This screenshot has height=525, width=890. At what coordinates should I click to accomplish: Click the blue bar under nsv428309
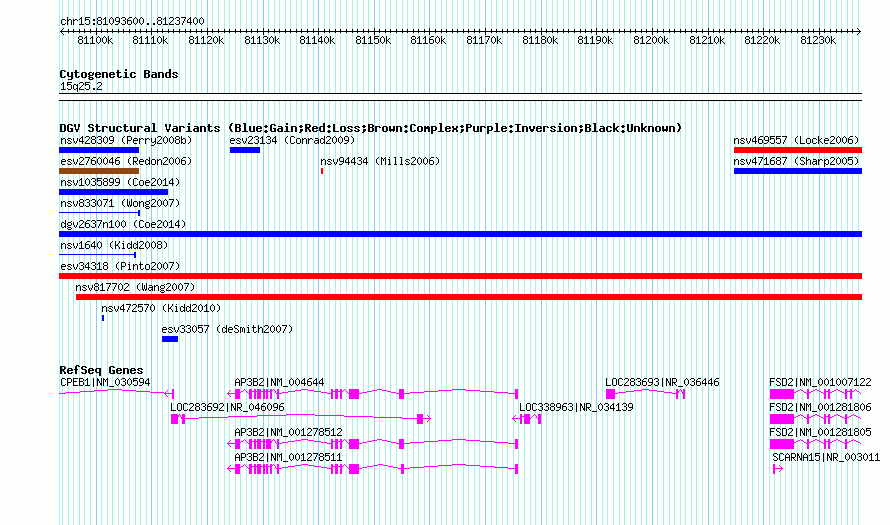[99, 150]
